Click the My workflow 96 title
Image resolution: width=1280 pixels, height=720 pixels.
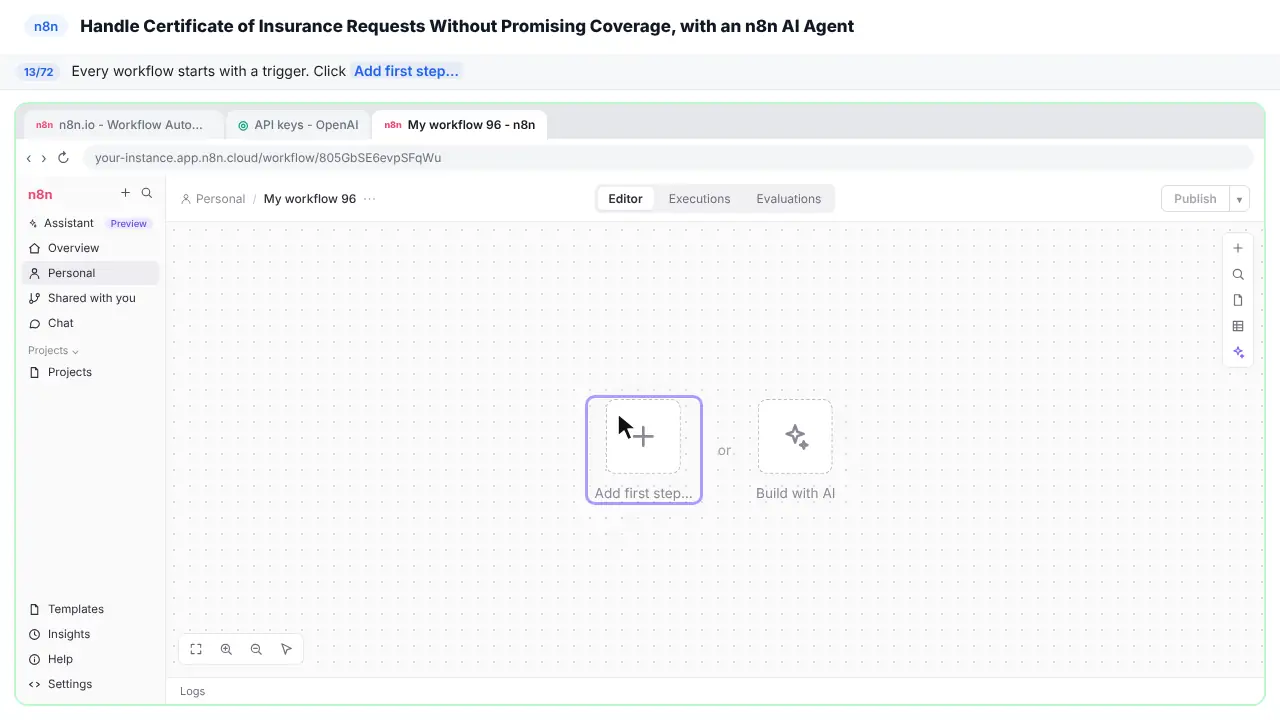310,199
